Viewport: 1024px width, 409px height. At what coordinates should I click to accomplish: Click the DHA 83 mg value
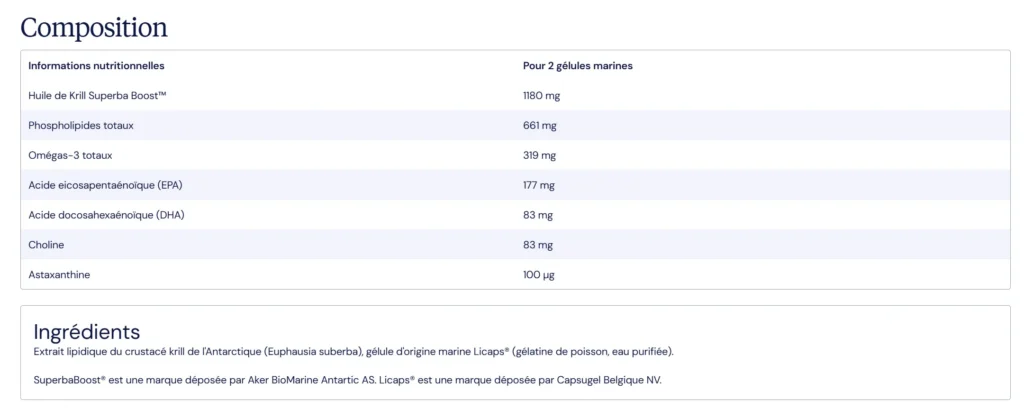click(x=537, y=215)
